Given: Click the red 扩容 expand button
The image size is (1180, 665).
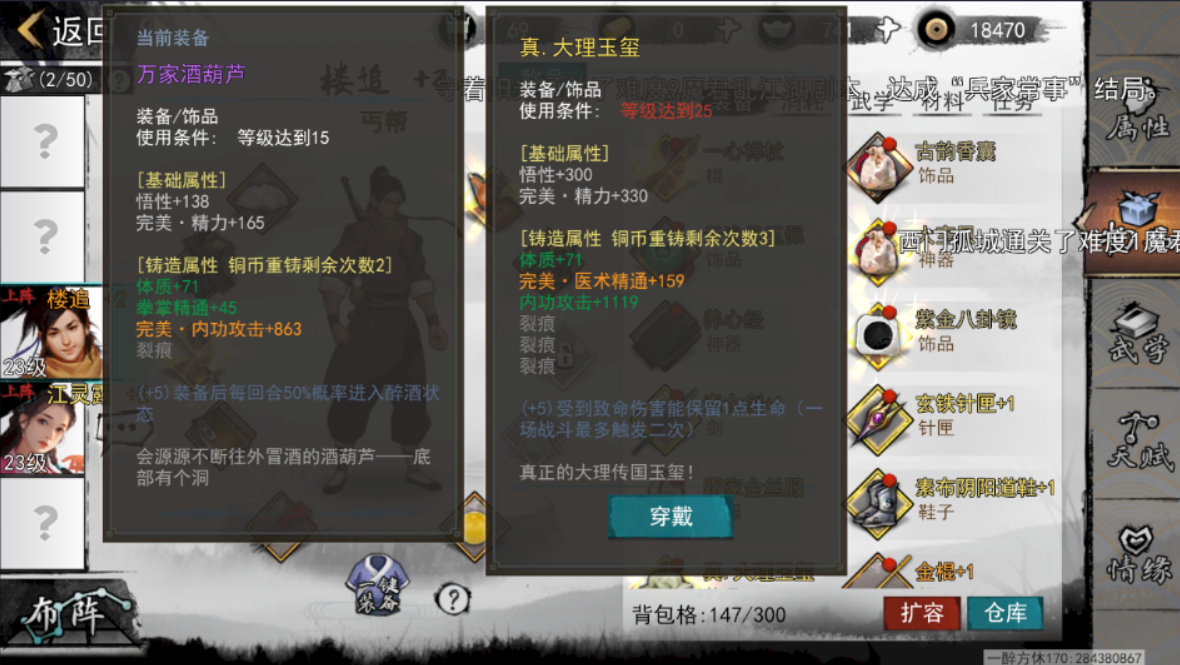Looking at the screenshot, I should coord(922,613).
